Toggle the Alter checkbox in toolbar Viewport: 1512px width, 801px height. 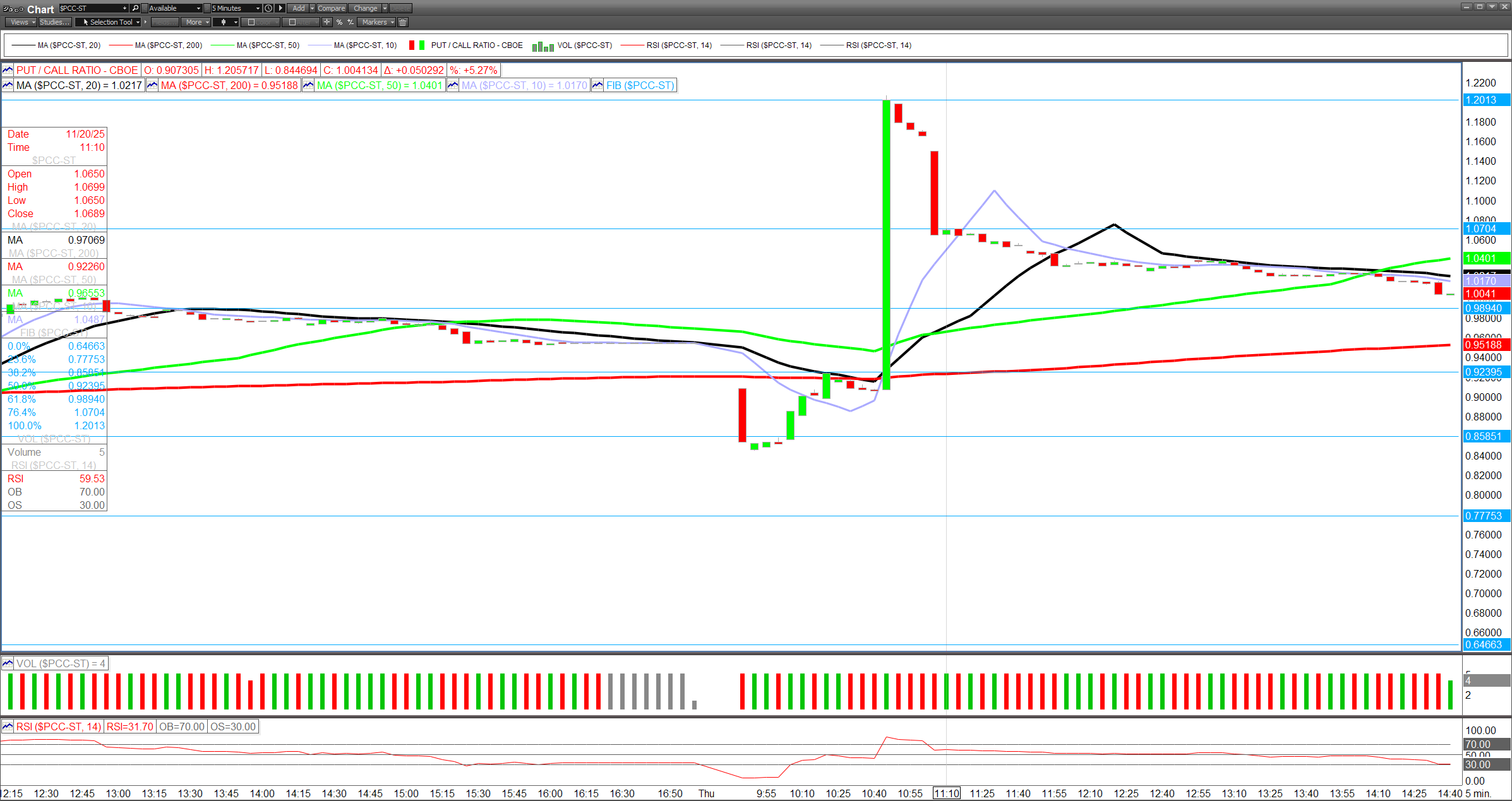pyautogui.click(x=292, y=22)
